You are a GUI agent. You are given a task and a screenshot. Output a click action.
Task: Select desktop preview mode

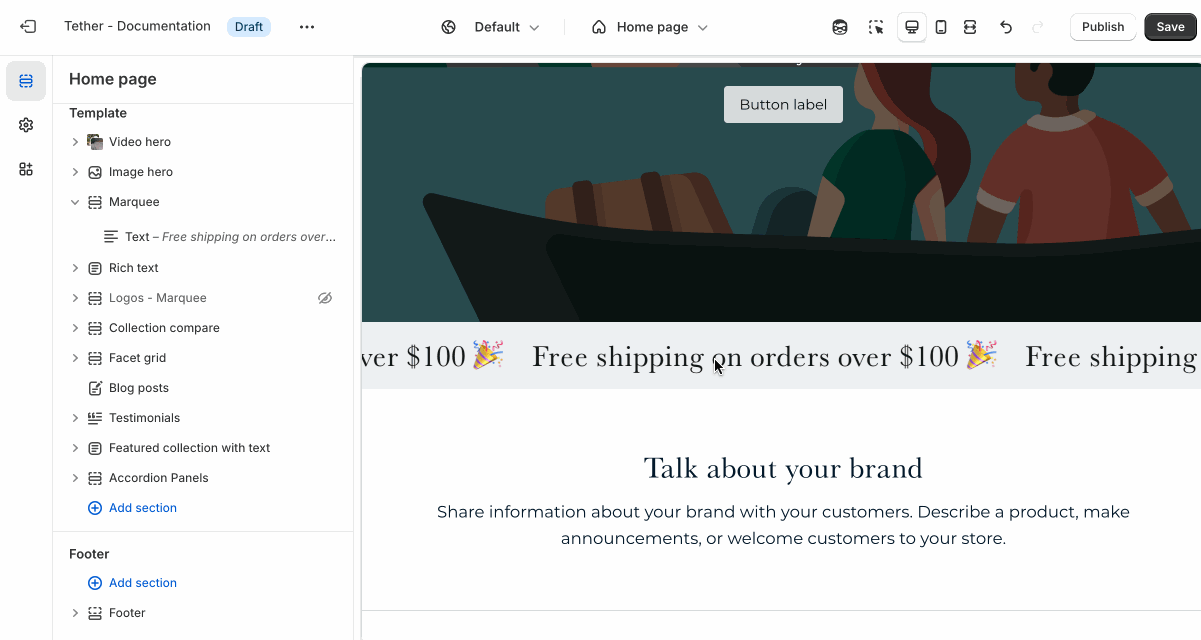[912, 27]
